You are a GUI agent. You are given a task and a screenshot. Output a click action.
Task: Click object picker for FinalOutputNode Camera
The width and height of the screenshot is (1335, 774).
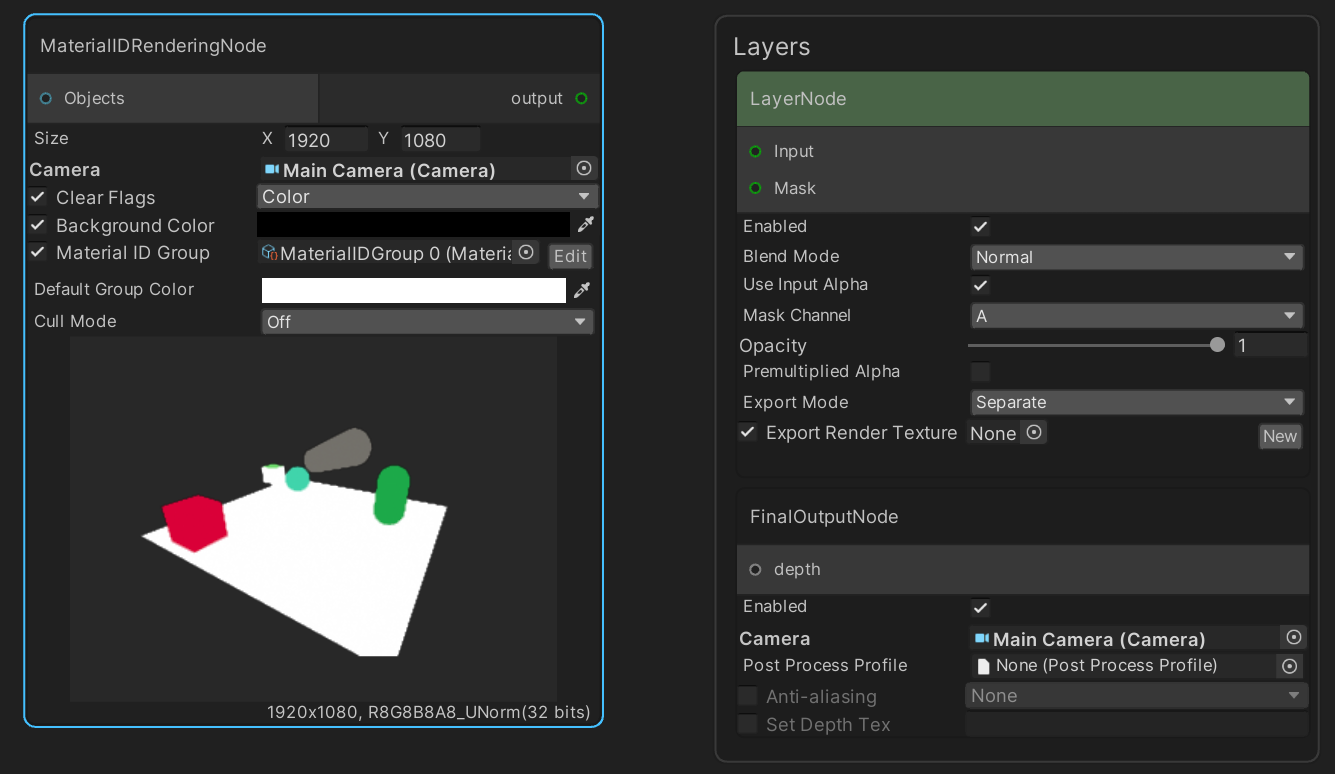point(1294,638)
